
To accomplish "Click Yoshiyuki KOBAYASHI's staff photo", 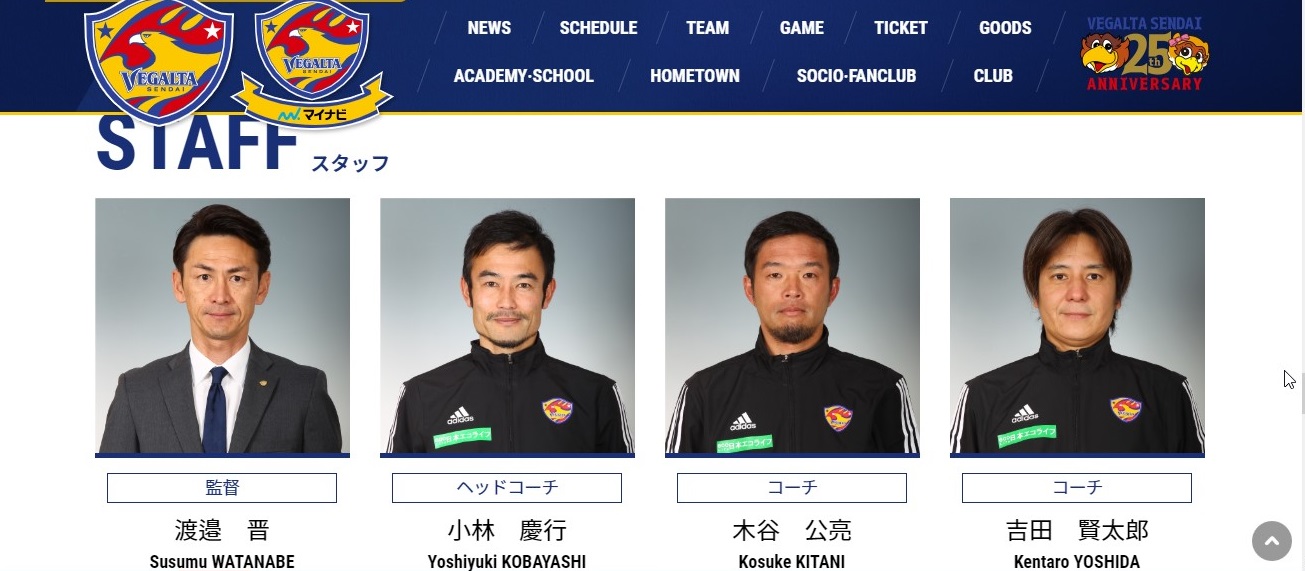I will [x=507, y=326].
